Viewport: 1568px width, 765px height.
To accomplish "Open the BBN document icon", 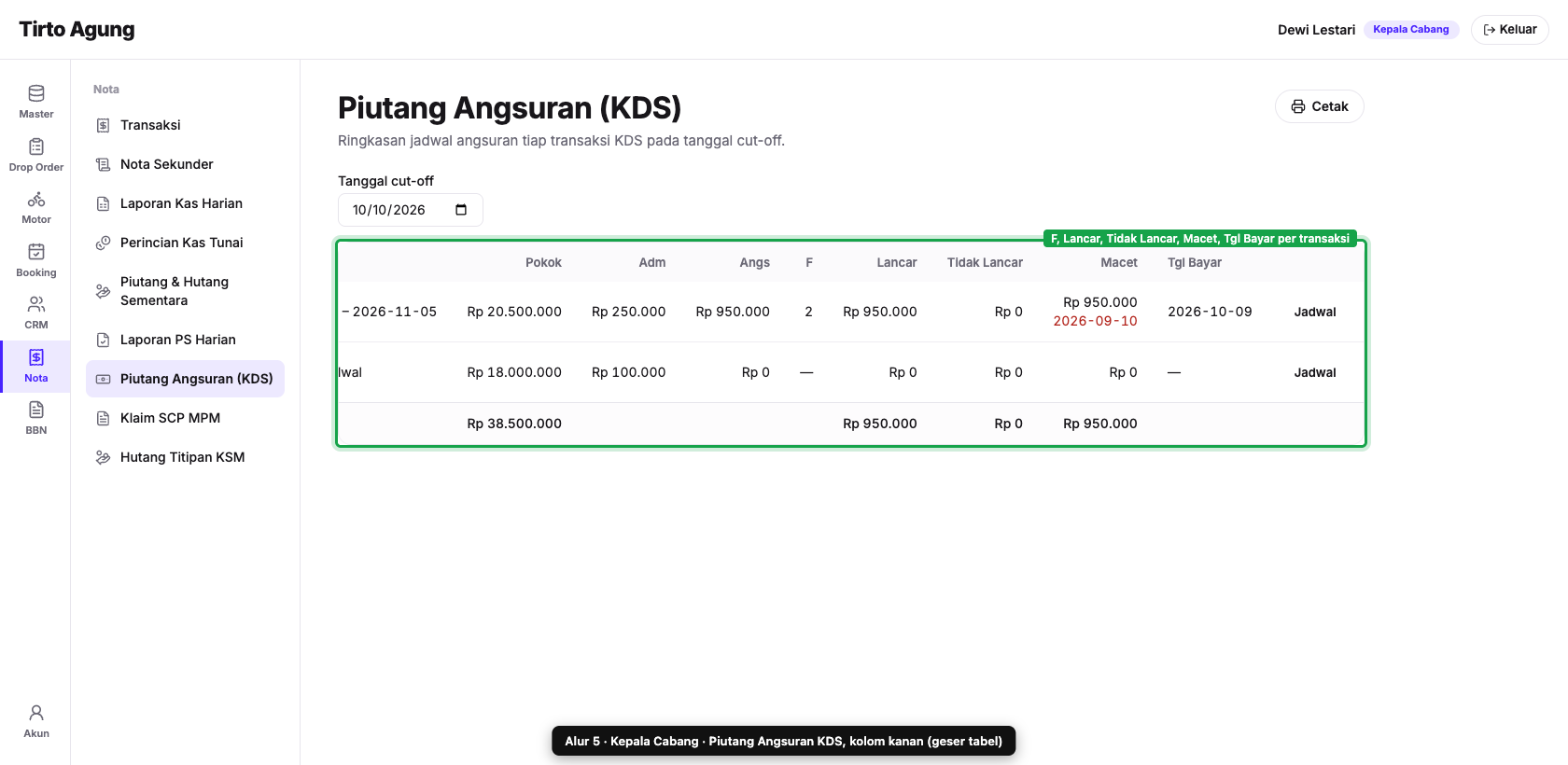I will [x=36, y=410].
